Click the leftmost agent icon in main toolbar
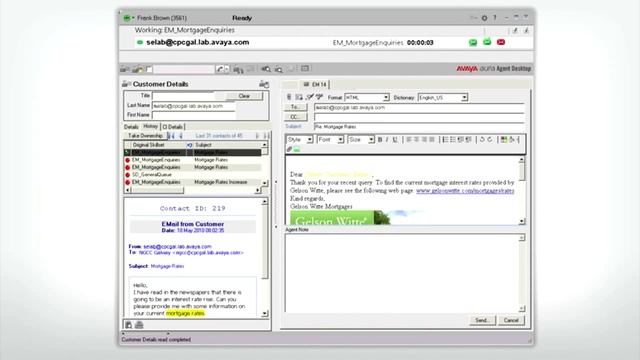This screenshot has height=360, width=640. (x=125, y=69)
